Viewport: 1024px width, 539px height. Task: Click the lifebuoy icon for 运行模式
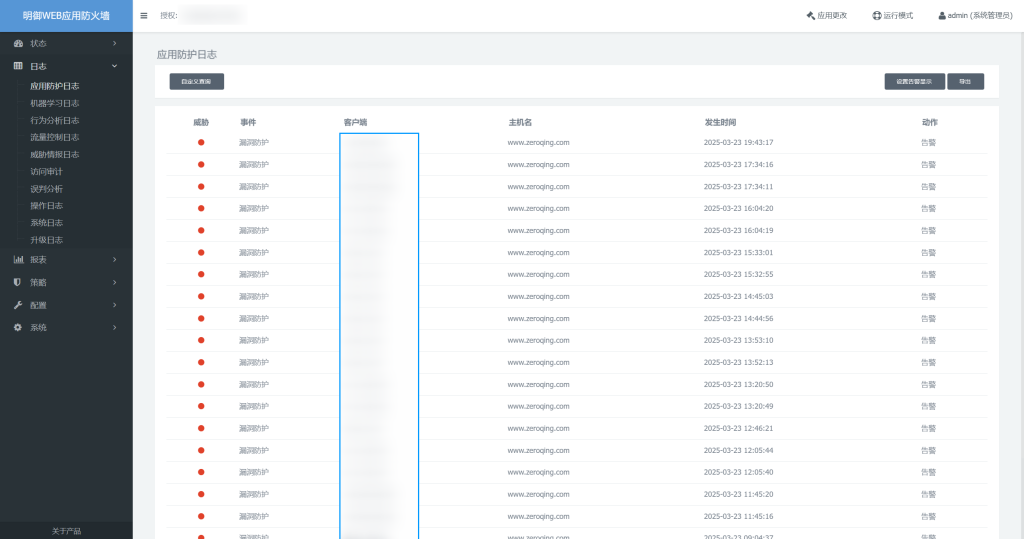(877, 16)
